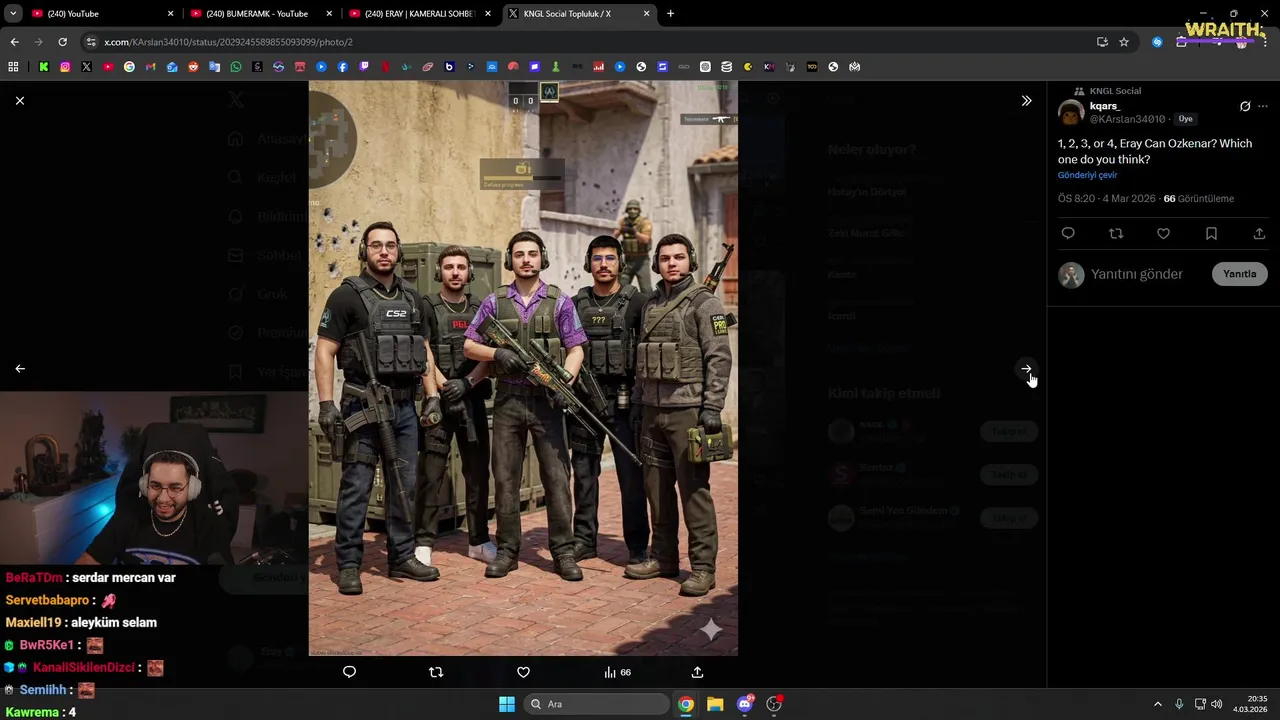Image resolution: width=1280 pixels, height=720 pixels.
Task: Click the x.com address bar URL
Action: click(228, 42)
